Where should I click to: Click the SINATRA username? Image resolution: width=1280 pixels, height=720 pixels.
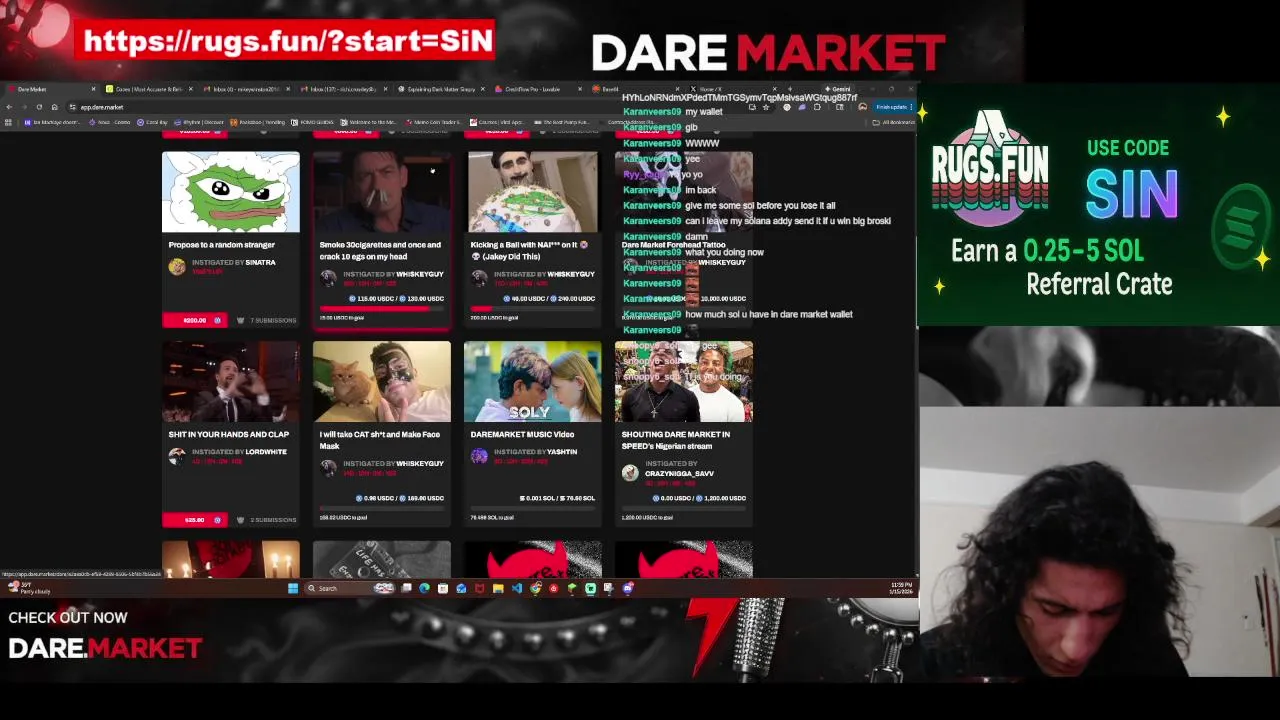[260, 262]
